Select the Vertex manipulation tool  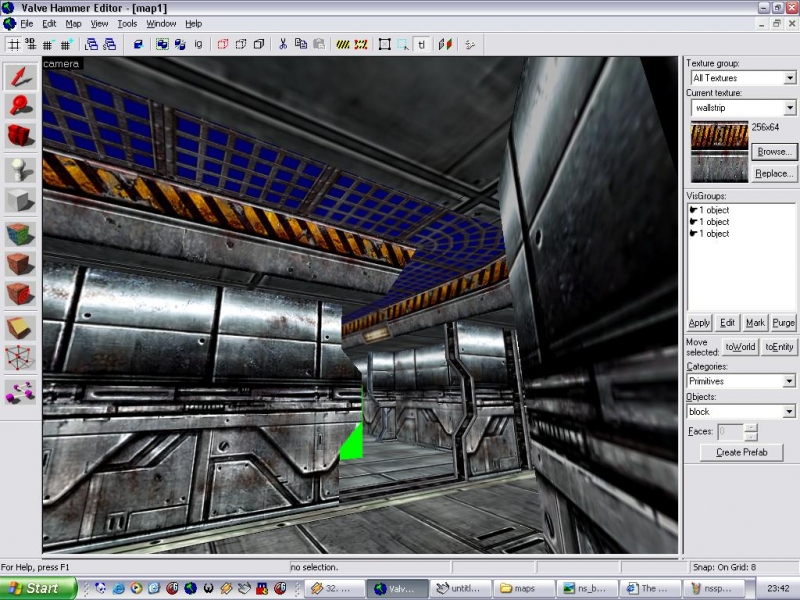click(20, 358)
